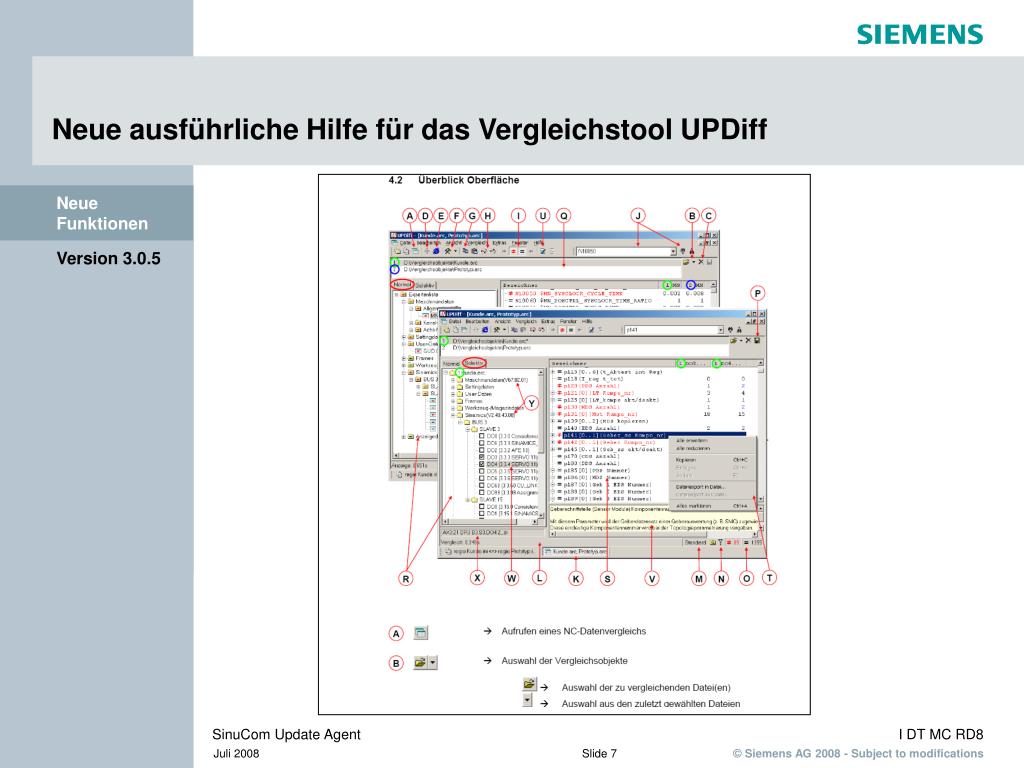
Task: Open the N0050 combo dropdown in back window
Action: pyautogui.click(x=673, y=251)
